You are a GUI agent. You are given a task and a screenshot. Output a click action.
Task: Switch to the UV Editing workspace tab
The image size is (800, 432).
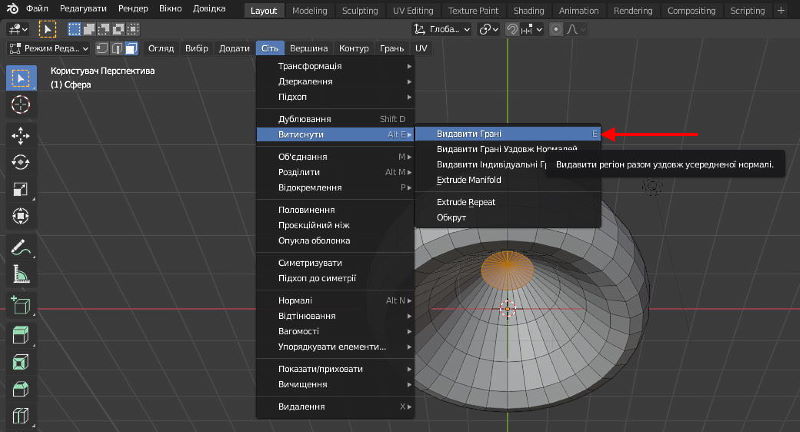413,11
